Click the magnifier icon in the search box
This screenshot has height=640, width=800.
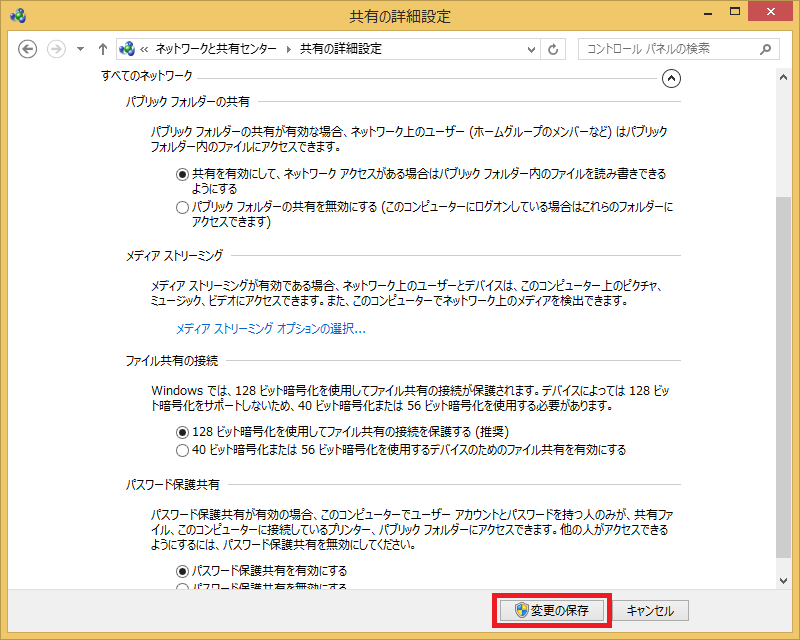[x=766, y=49]
